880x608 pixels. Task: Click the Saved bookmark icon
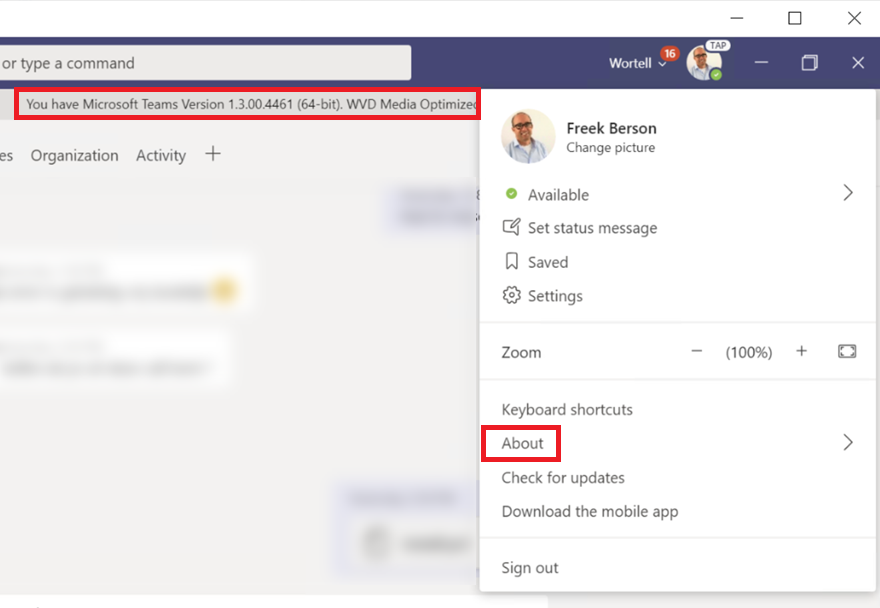pyautogui.click(x=511, y=261)
